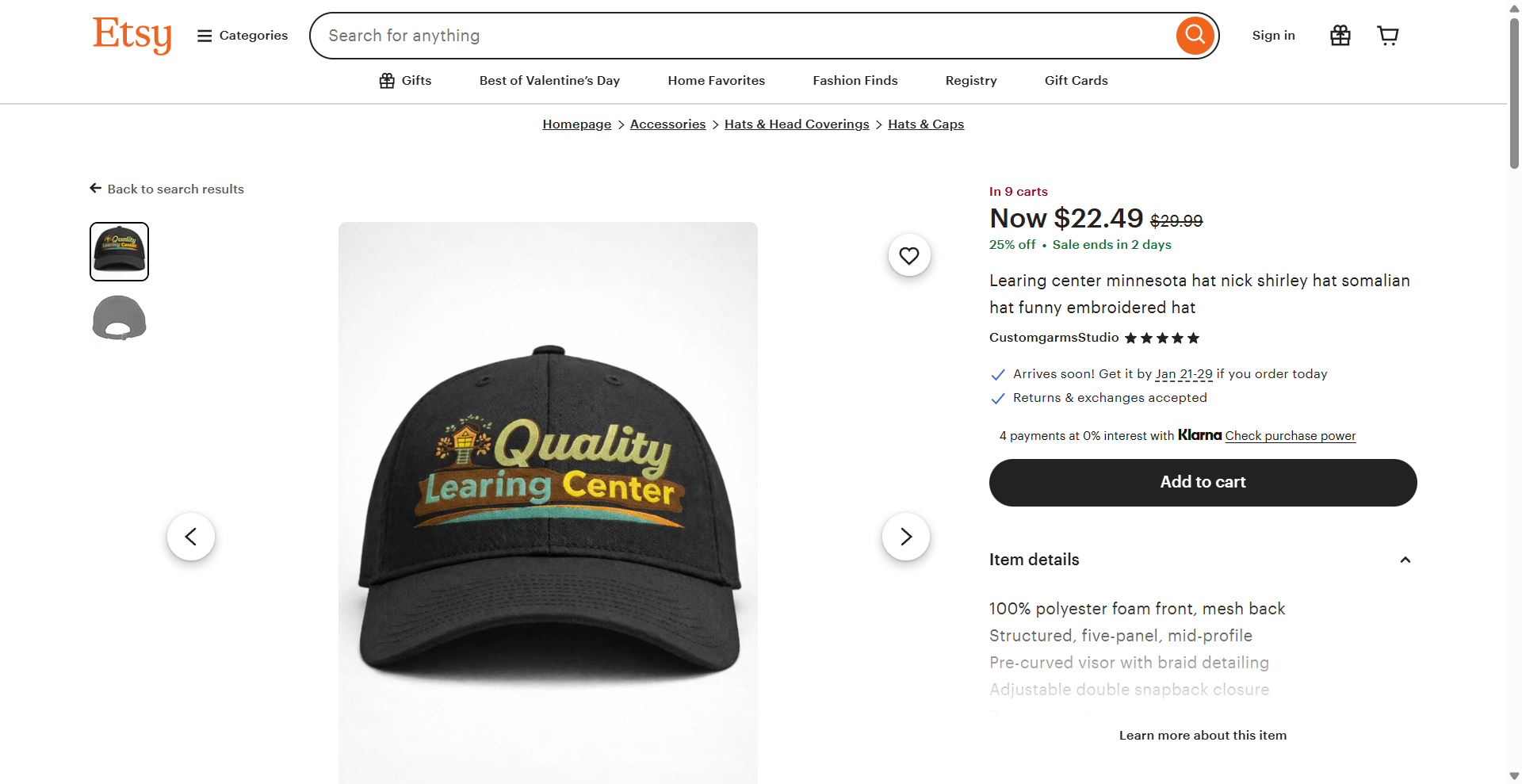Favorite this hat with the heart icon
This screenshot has height=784, width=1522.
tap(908, 255)
